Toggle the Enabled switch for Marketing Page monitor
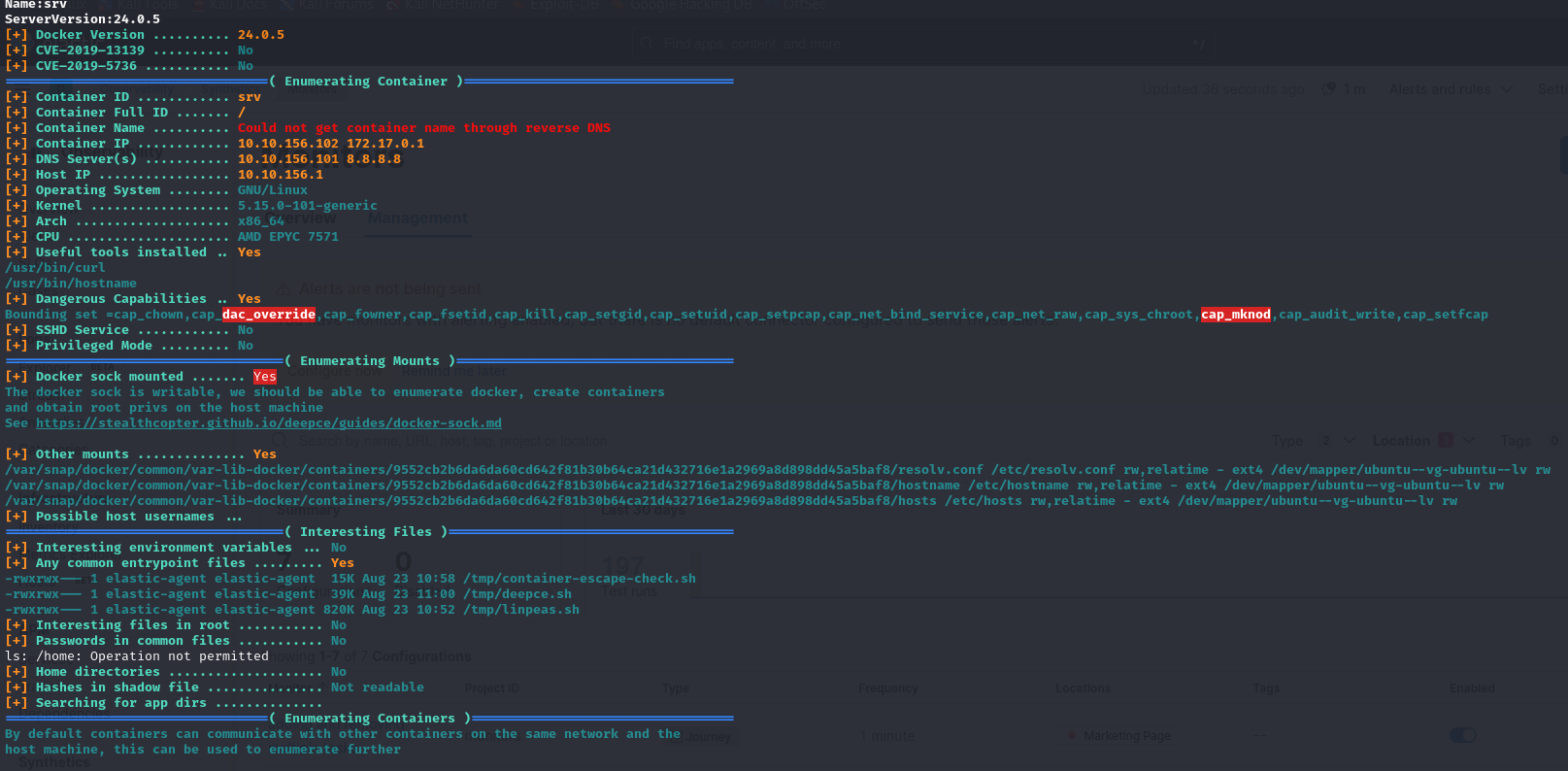 pyautogui.click(x=1462, y=735)
